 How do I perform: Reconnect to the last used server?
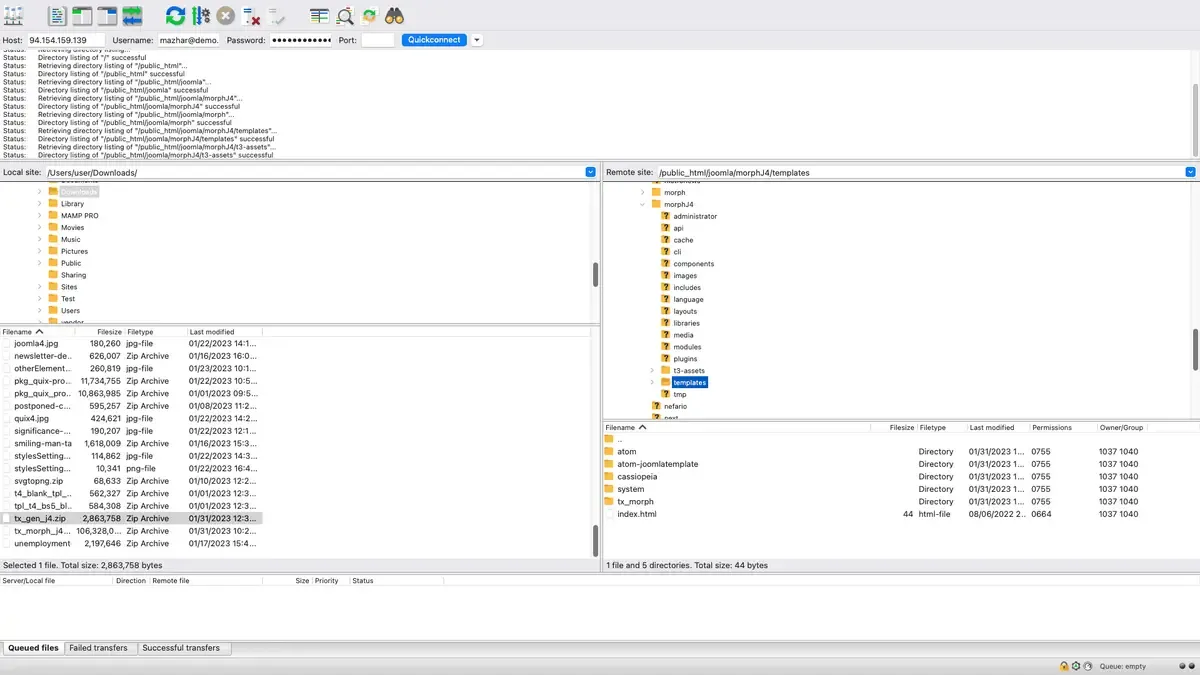(x=277, y=16)
